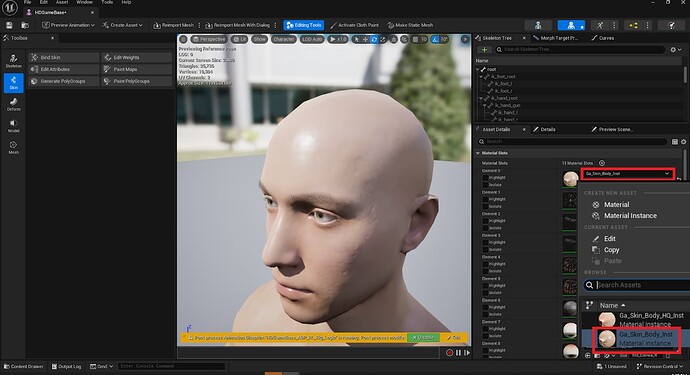Open the Create Asset dropdown
Screen dimensions: 690x375
pyautogui.click(x=122, y=26)
